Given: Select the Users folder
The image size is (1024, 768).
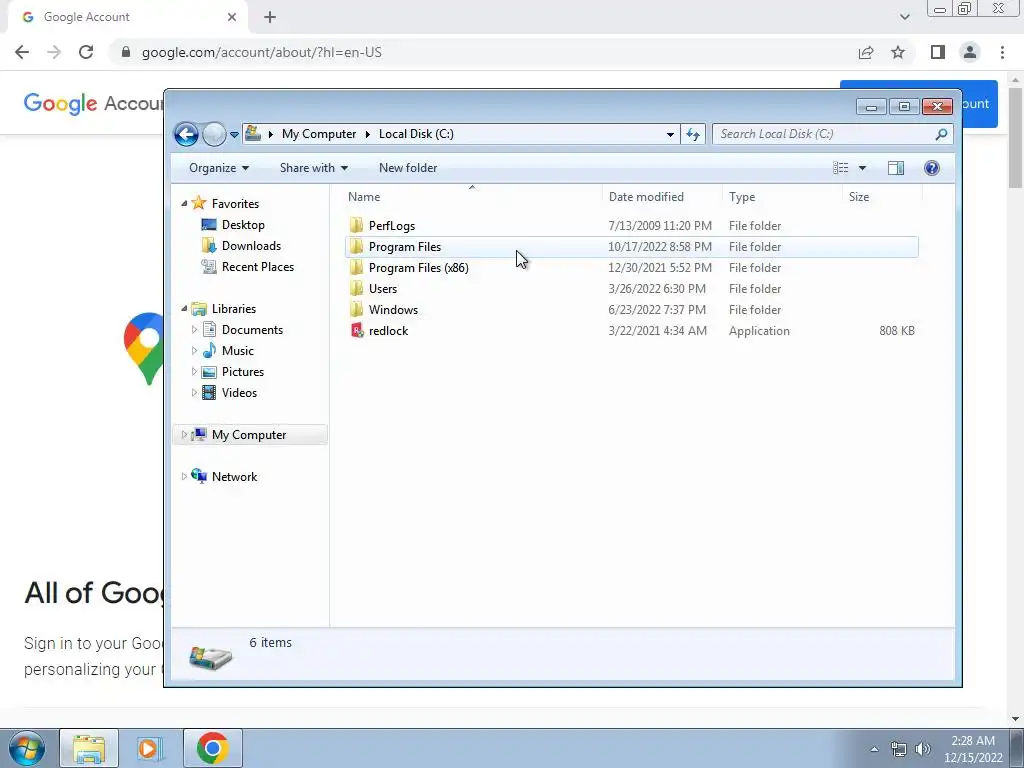Looking at the screenshot, I should pos(383,289).
